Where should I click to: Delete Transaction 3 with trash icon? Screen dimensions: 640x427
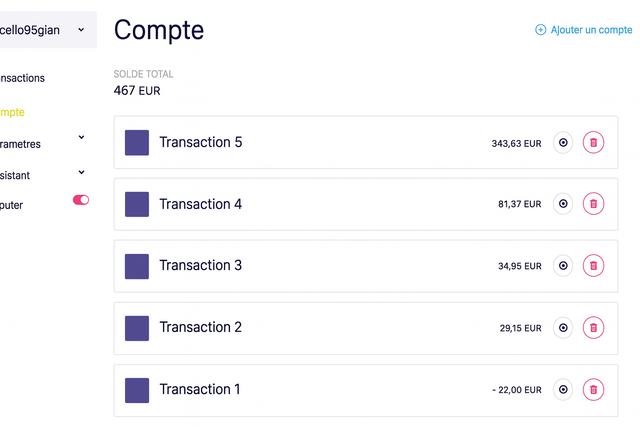pos(593,266)
